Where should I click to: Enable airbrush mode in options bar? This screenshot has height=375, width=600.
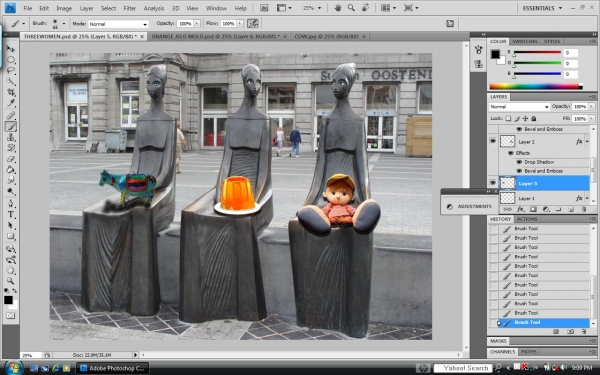253,23
